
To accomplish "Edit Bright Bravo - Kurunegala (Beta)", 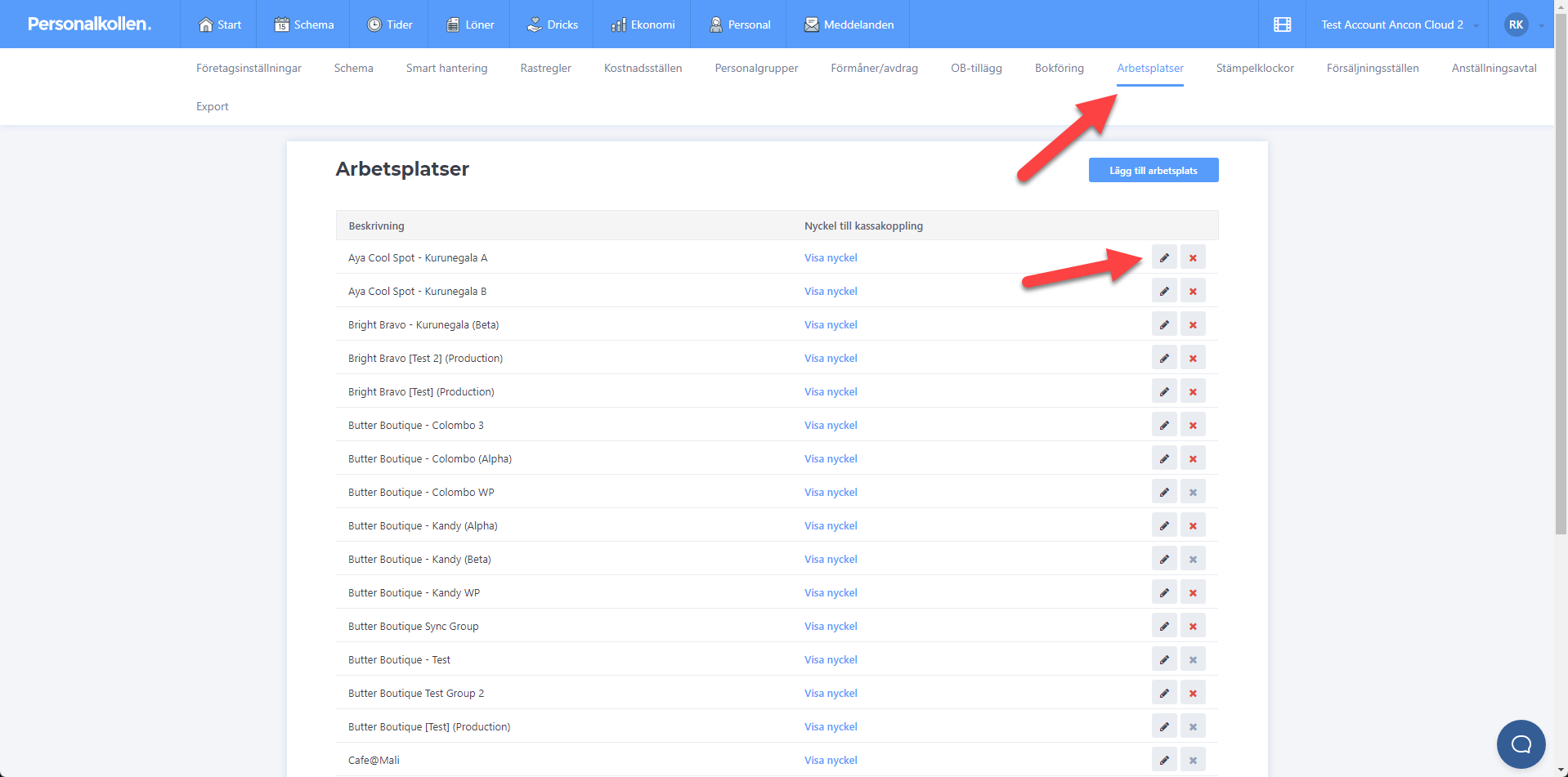I will point(1164,324).
